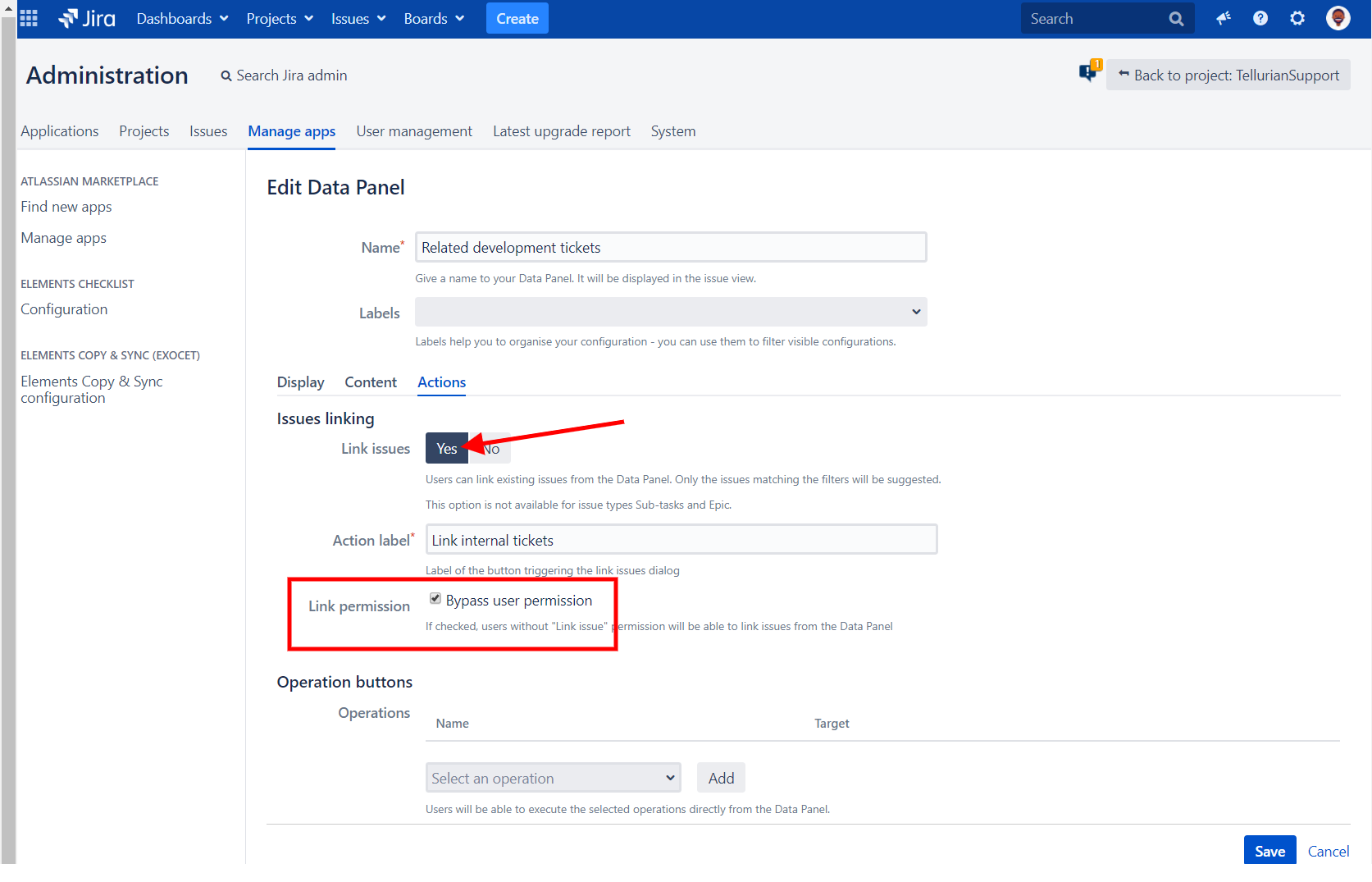This screenshot has height=882, width=1372.
Task: Click the search magnifier icon
Action: (1176, 18)
